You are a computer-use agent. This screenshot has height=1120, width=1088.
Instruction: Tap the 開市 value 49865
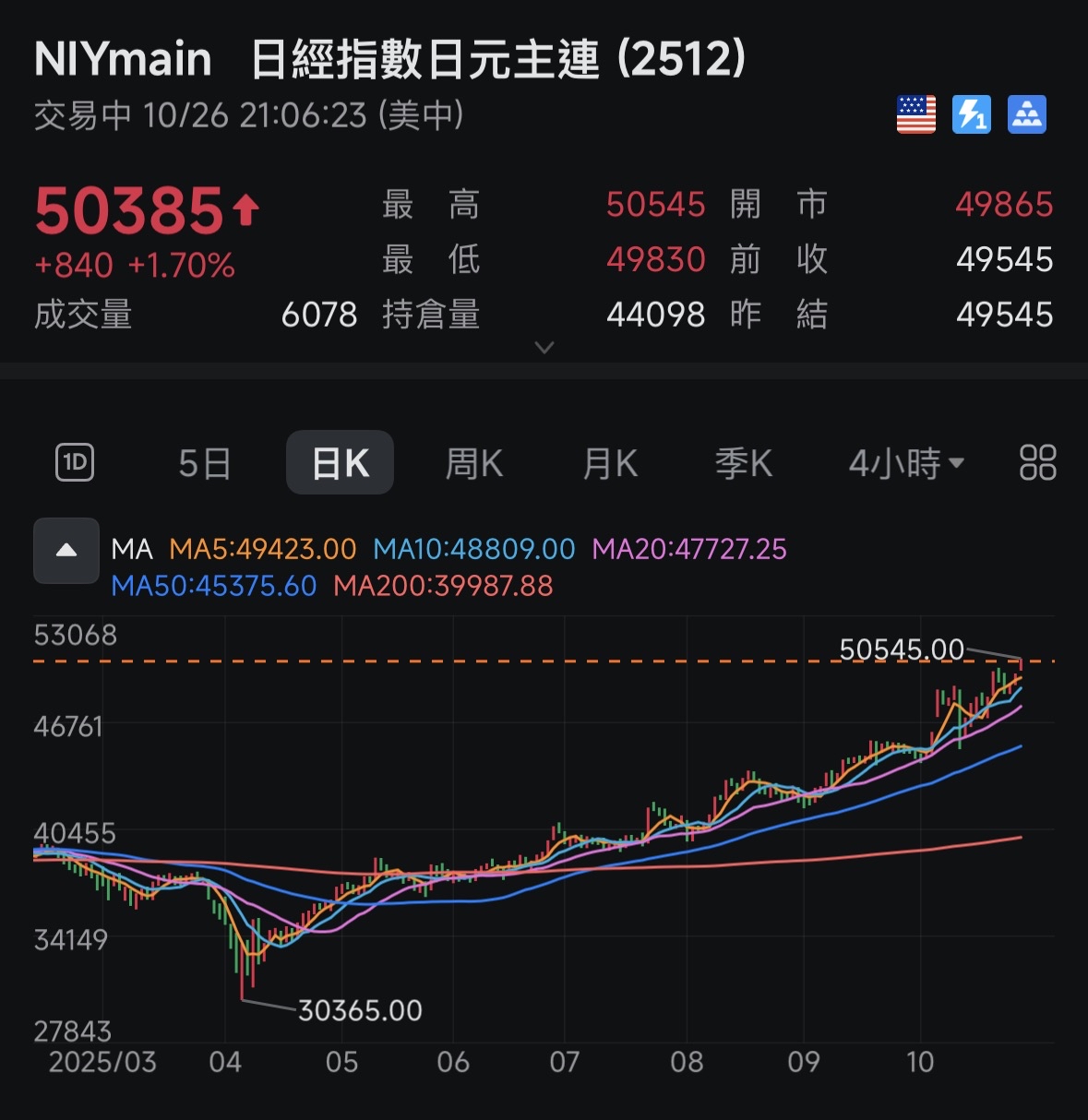point(1004,204)
